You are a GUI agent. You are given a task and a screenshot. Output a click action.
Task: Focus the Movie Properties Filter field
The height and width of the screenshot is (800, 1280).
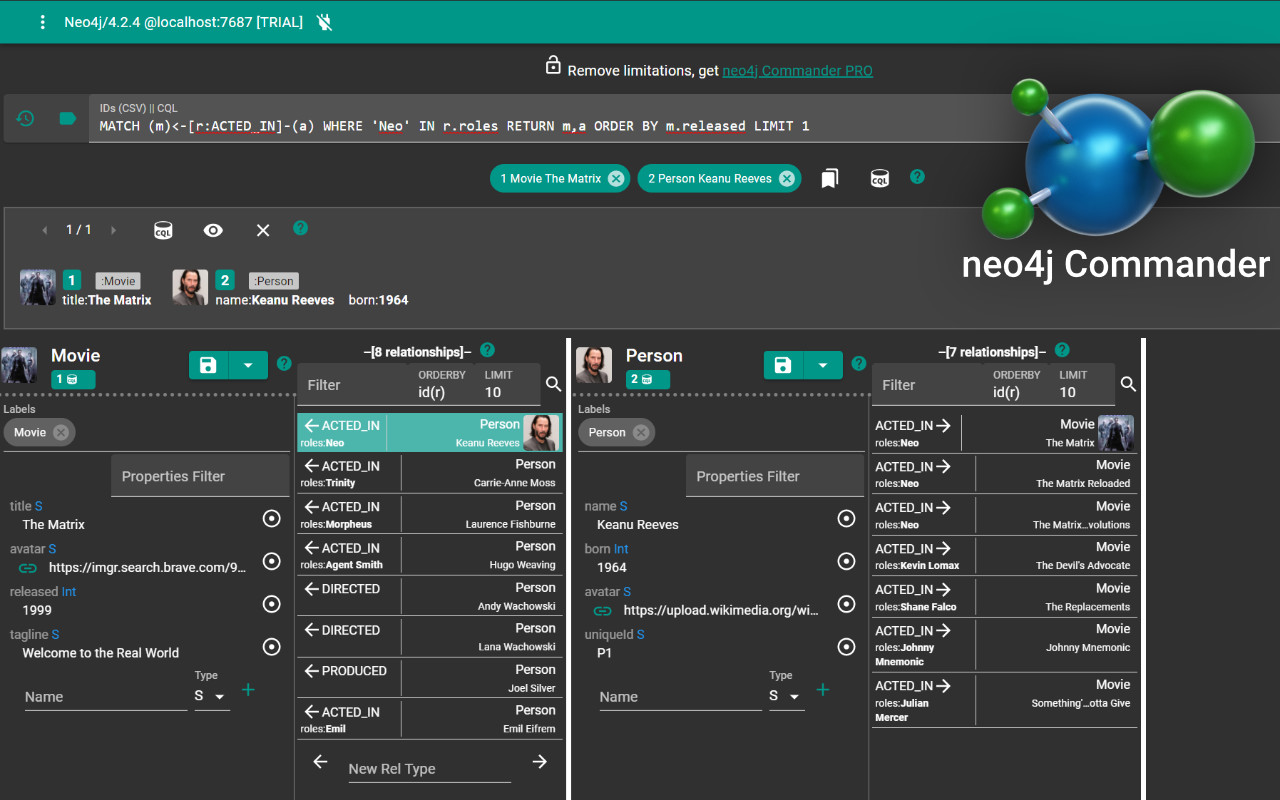click(200, 476)
